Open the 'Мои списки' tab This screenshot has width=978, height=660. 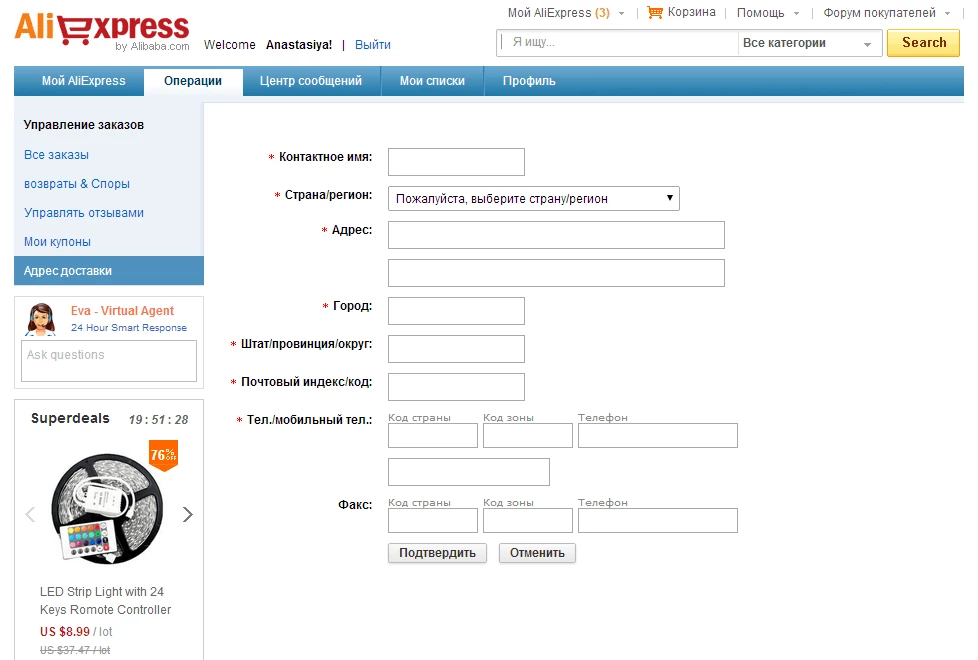pyautogui.click(x=432, y=81)
